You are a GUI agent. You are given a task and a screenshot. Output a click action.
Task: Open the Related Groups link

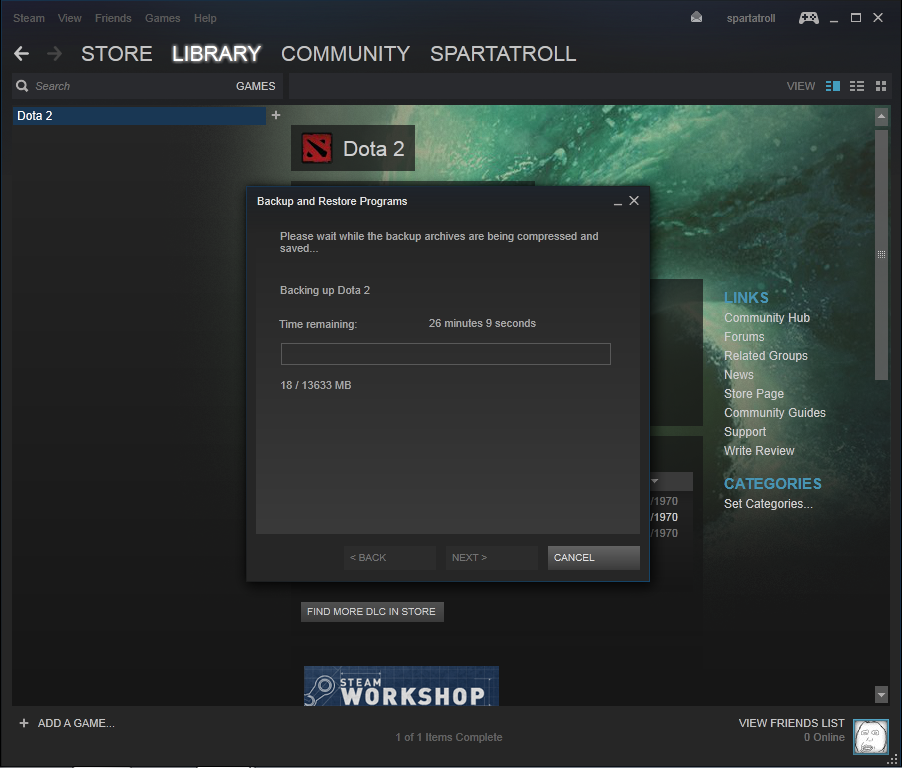(765, 356)
